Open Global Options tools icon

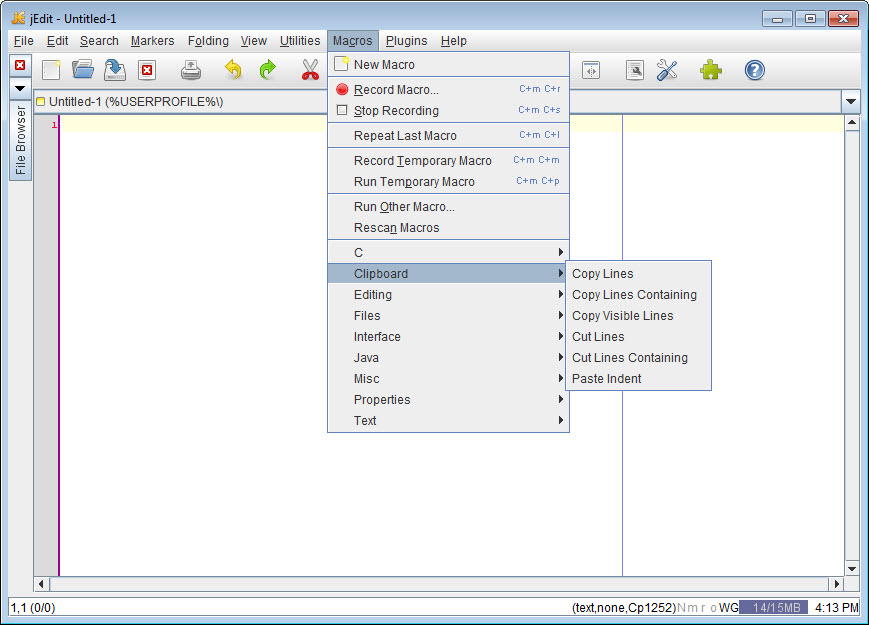[x=667, y=70]
